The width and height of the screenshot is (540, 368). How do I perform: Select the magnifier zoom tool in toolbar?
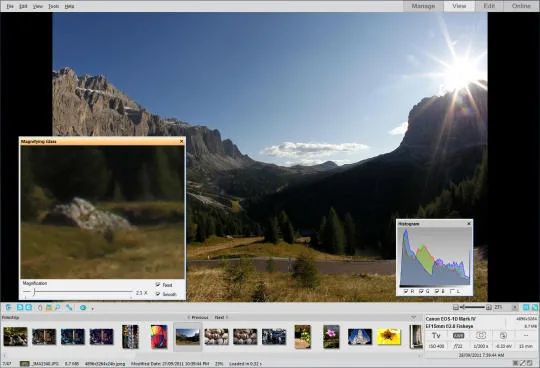tap(58, 307)
